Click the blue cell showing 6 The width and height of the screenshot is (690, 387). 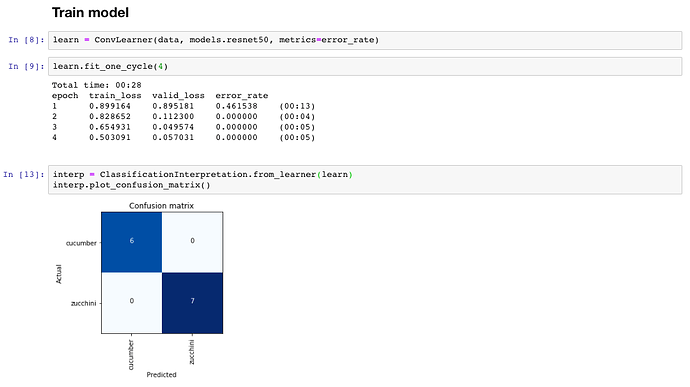132,242
